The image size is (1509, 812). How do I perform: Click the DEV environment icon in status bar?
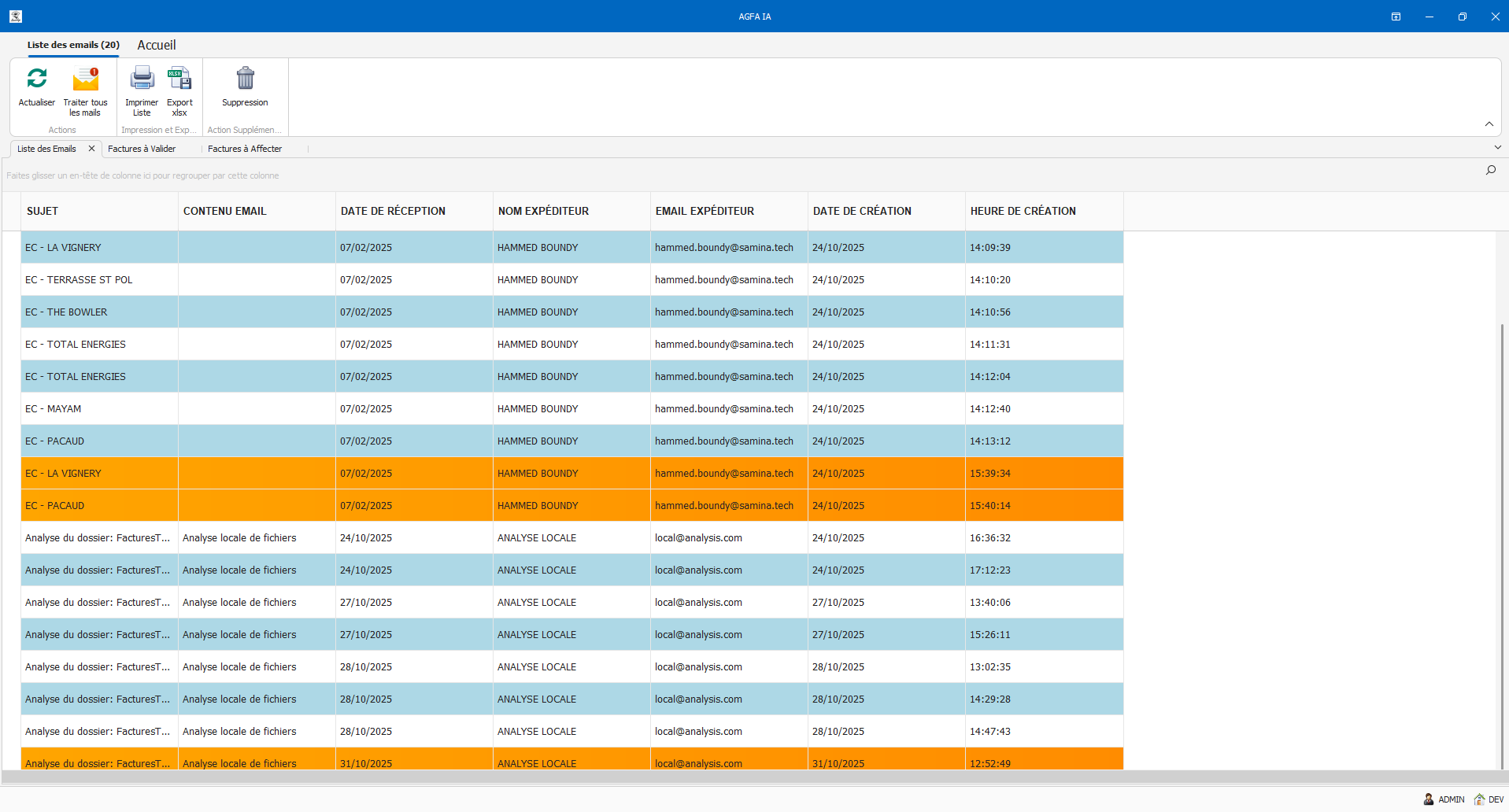pos(1479,799)
